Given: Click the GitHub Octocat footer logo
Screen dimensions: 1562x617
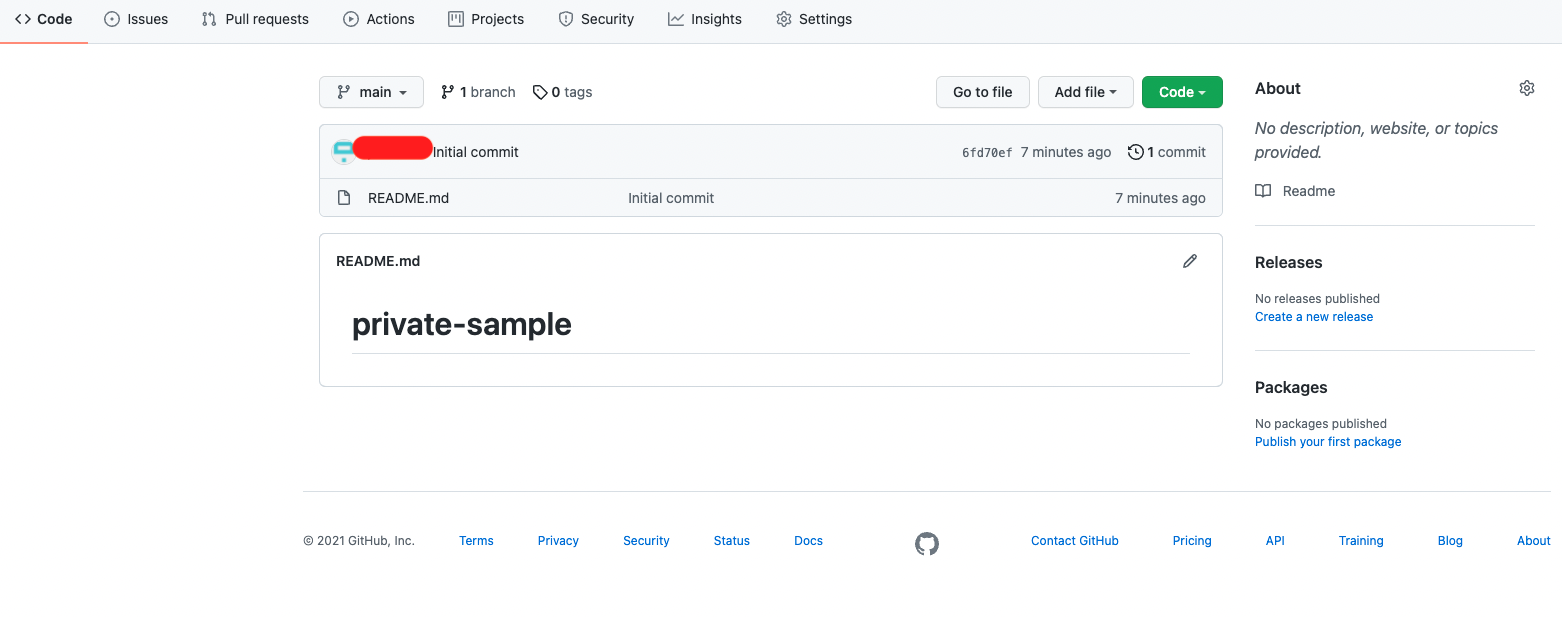Looking at the screenshot, I should tap(927, 544).
